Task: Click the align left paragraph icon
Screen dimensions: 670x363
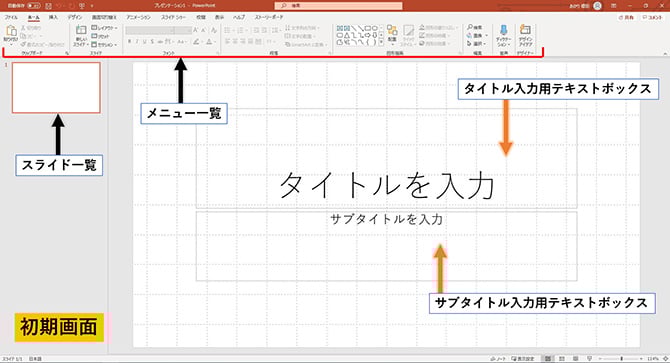Action: pyautogui.click(x=227, y=42)
